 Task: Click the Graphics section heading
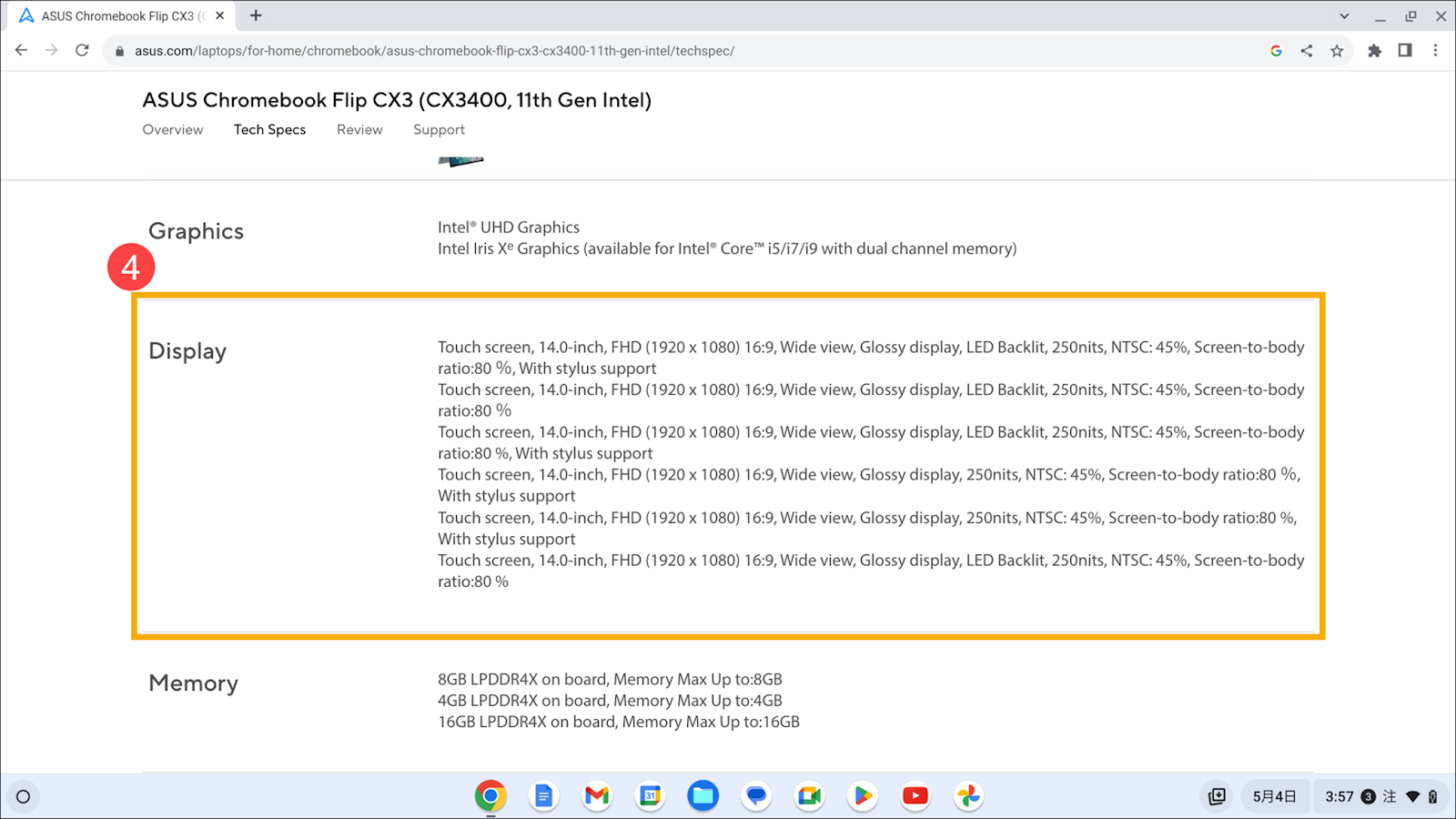click(196, 231)
